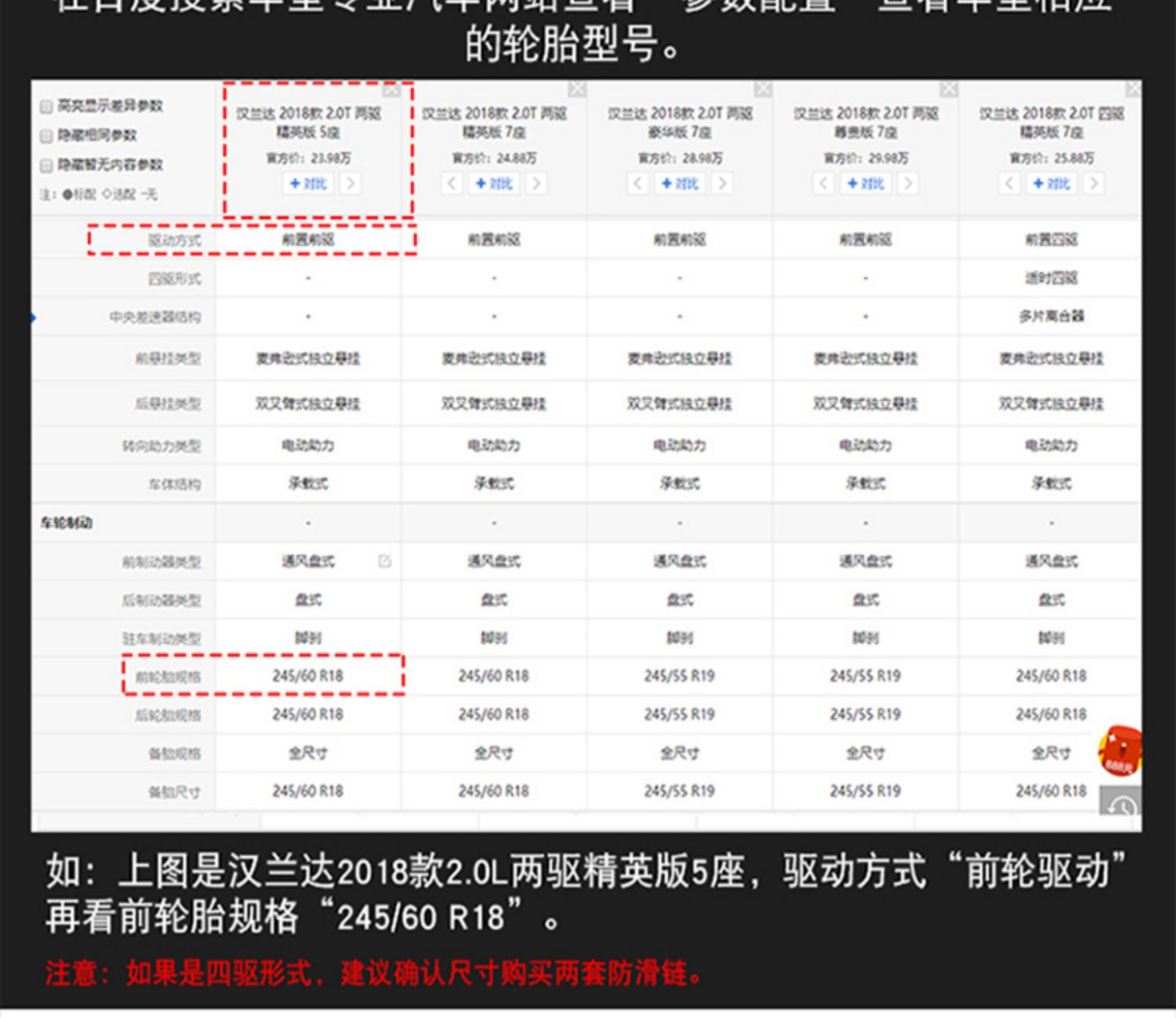This screenshot has height=1018, width=1176.
Task: Open 汉兰达 四驱 精英版 7座 model title
Action: [x=1051, y=122]
